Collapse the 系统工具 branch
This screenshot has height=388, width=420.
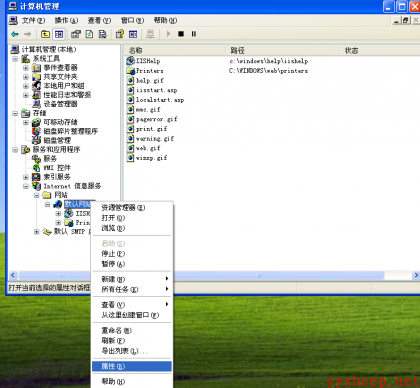tap(15, 59)
